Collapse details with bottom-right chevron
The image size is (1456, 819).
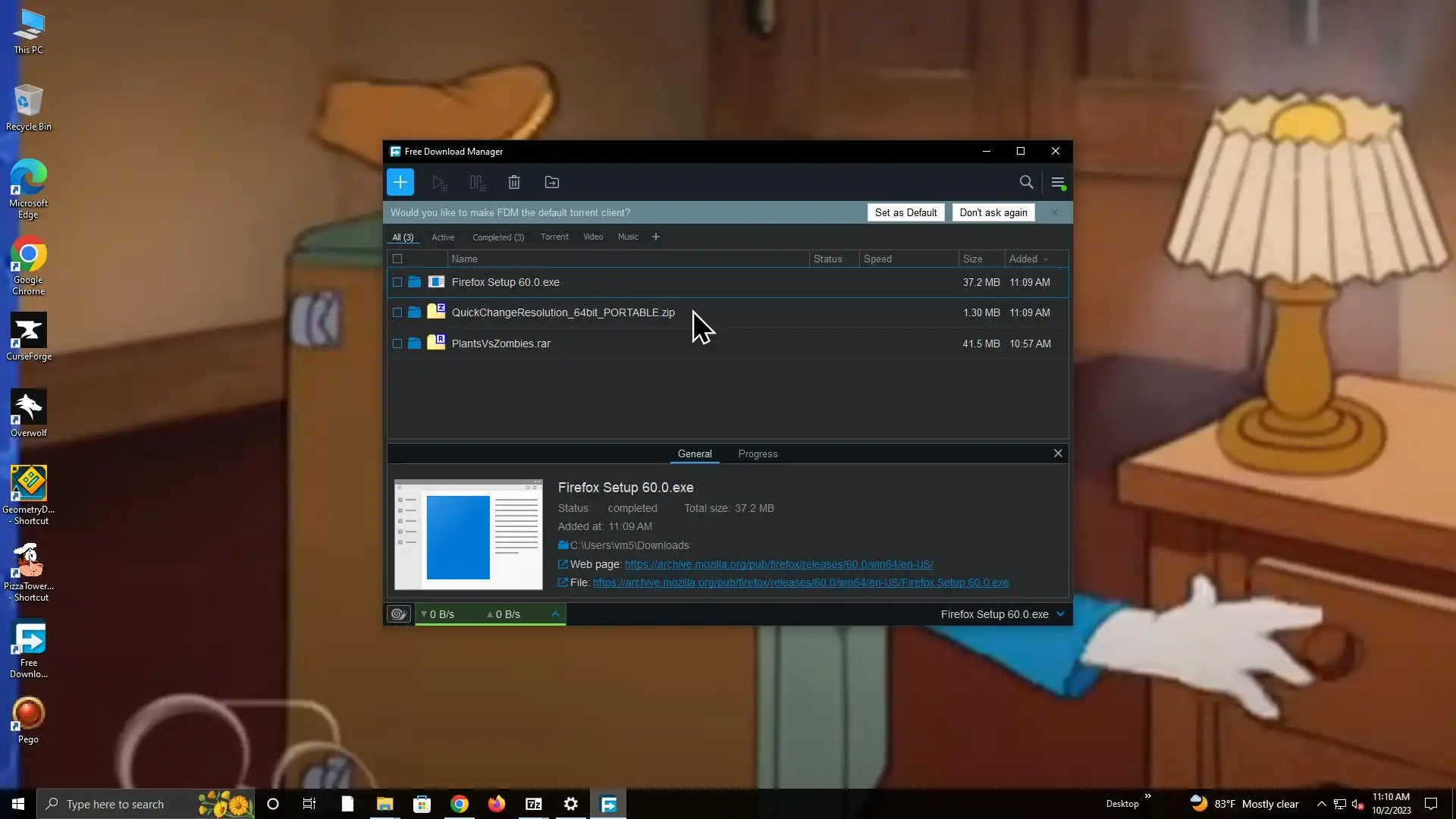pos(1060,614)
